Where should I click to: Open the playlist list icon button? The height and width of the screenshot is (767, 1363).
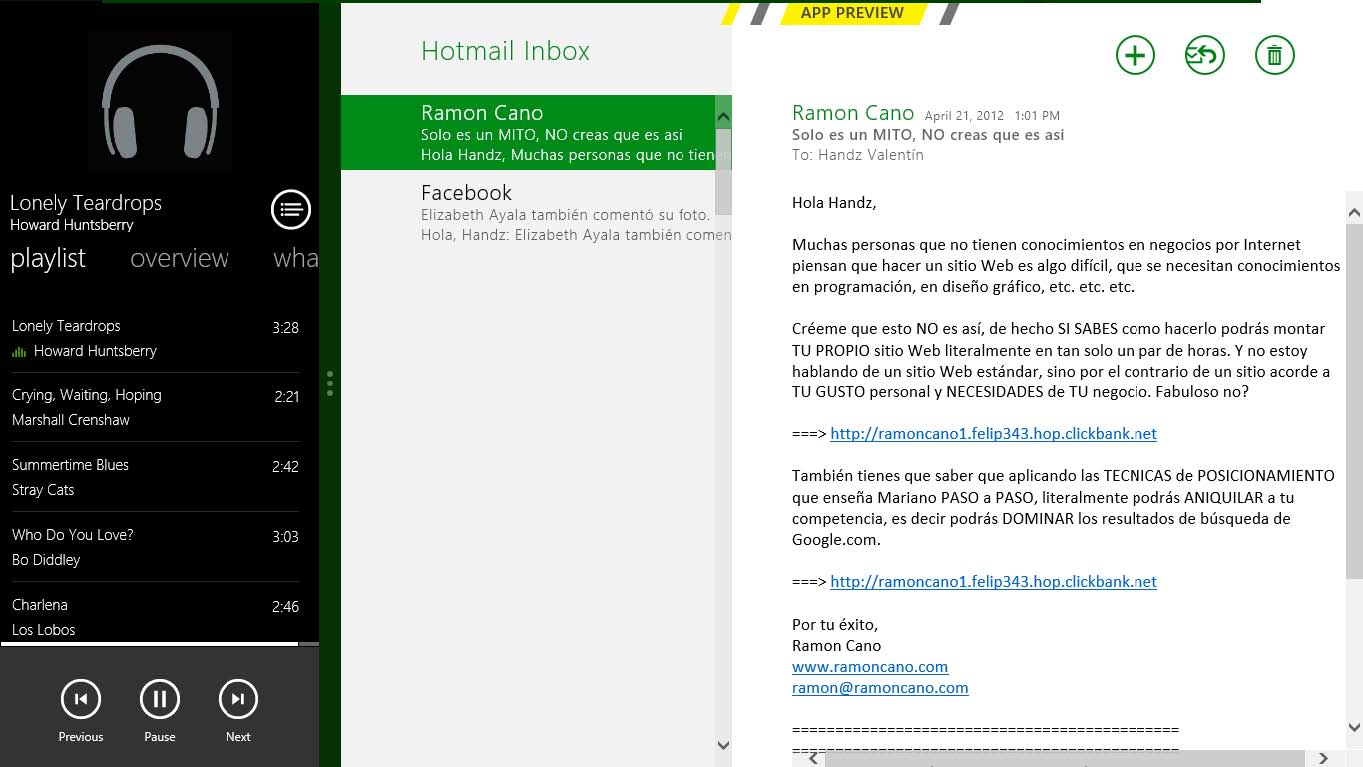291,210
